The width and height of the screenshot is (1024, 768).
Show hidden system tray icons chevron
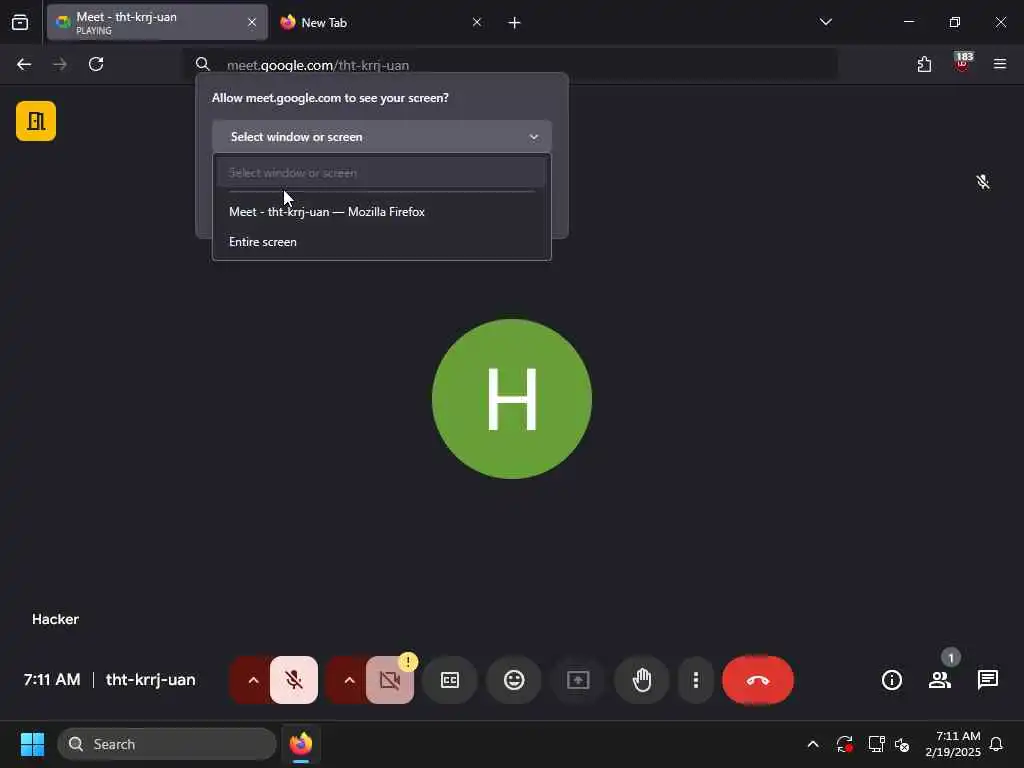tap(813, 744)
